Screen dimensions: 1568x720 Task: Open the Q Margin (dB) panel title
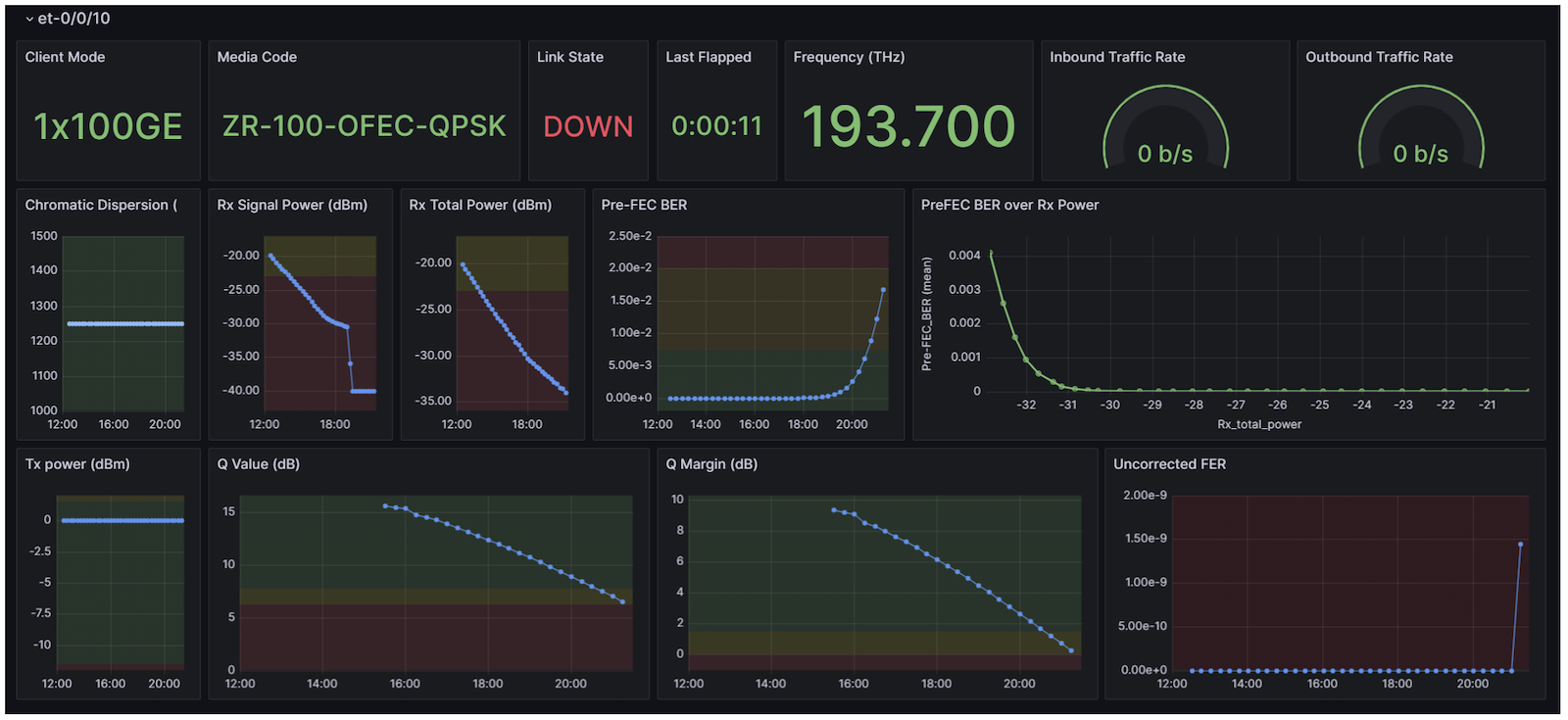pyautogui.click(x=711, y=464)
